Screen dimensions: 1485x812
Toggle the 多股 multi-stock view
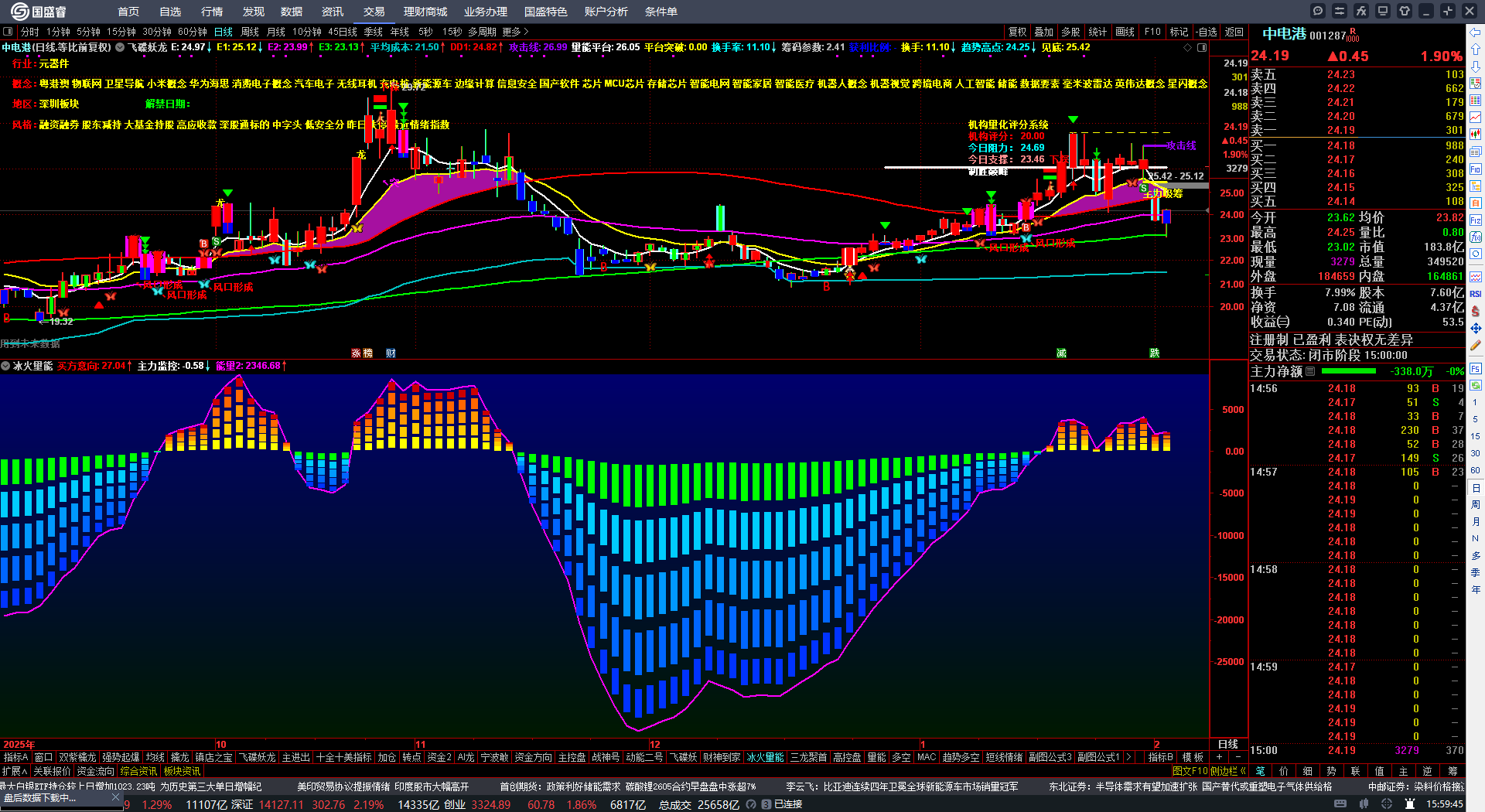click(x=1070, y=32)
